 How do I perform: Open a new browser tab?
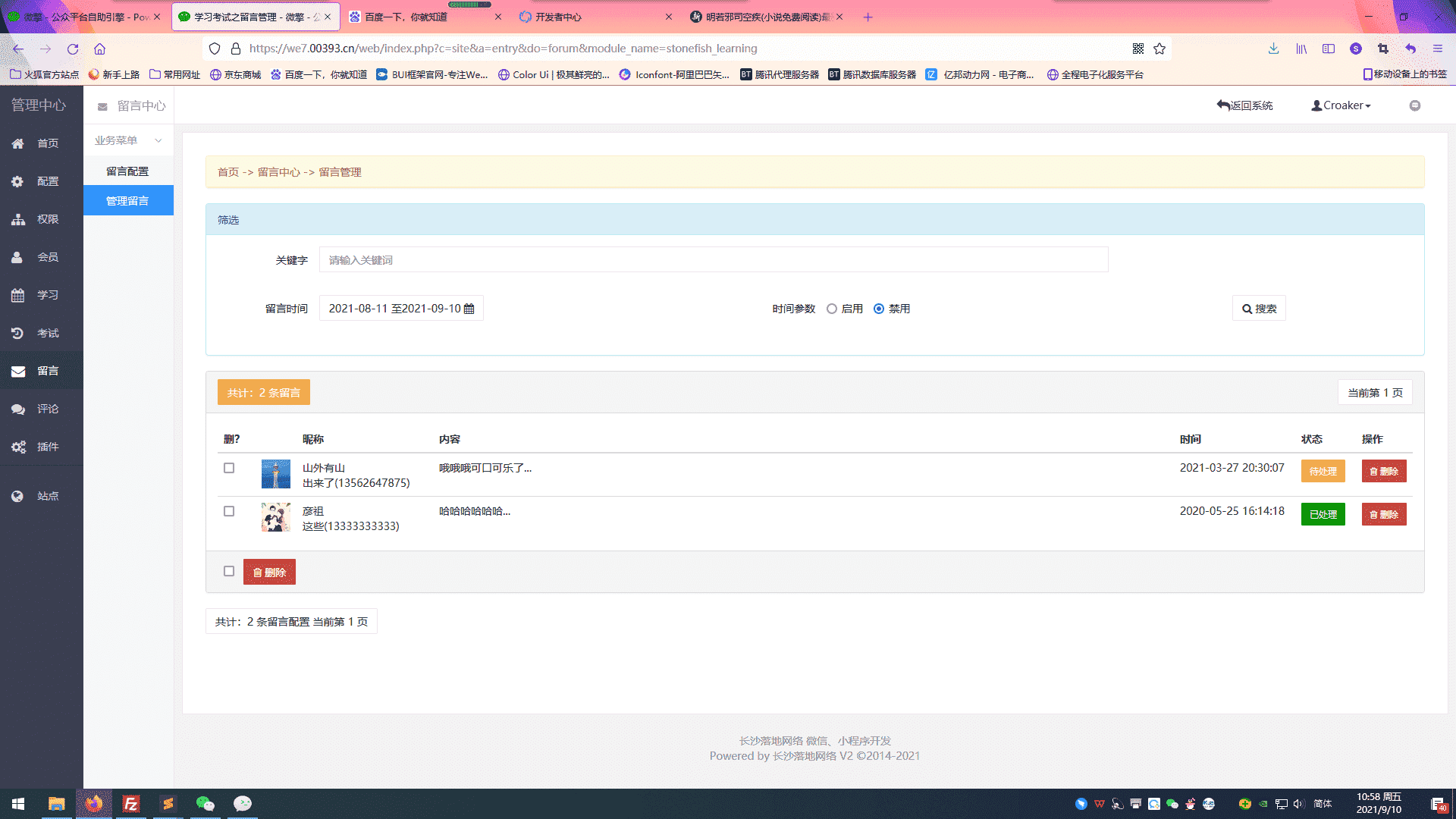pyautogui.click(x=868, y=17)
